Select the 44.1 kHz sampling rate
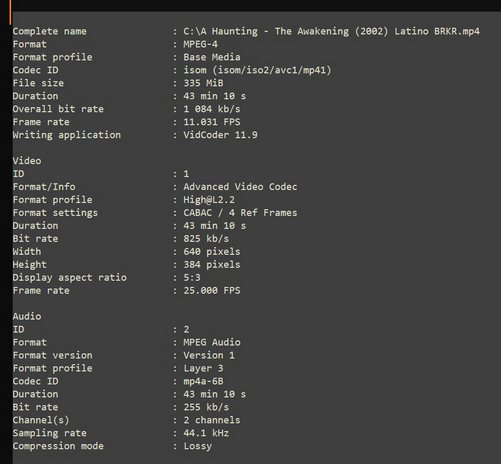Image resolution: width=501 pixels, height=464 pixels. [x=206, y=433]
